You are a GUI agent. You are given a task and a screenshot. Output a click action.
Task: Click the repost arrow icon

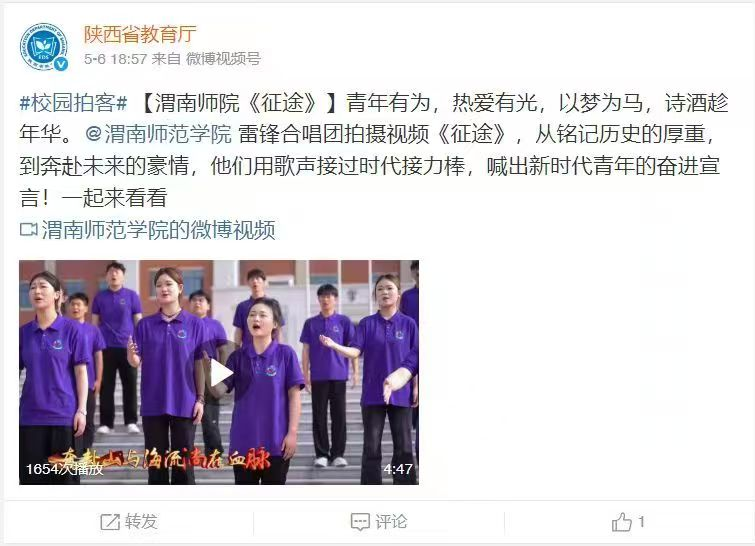tap(110, 522)
